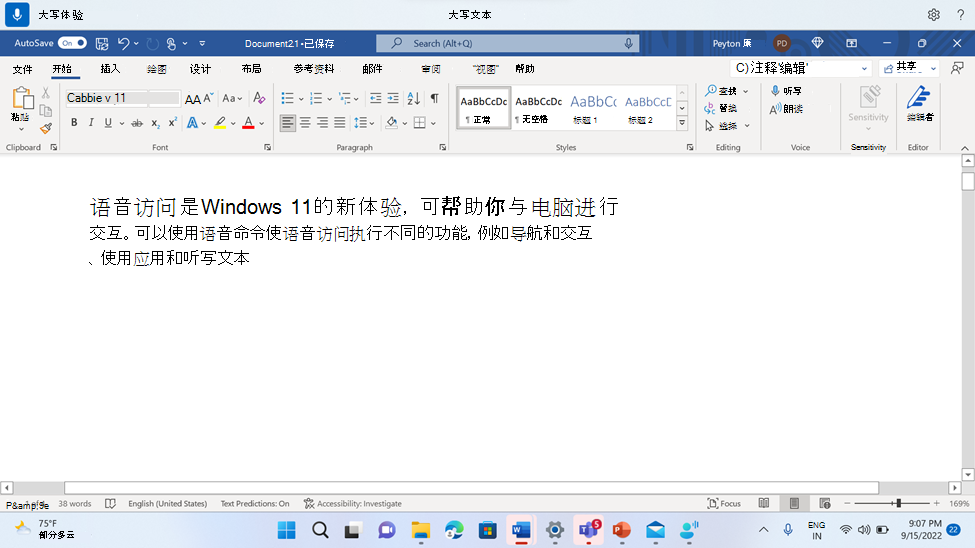Apply yellow text highlight color
This screenshot has height=548, width=975.
[x=220, y=123]
